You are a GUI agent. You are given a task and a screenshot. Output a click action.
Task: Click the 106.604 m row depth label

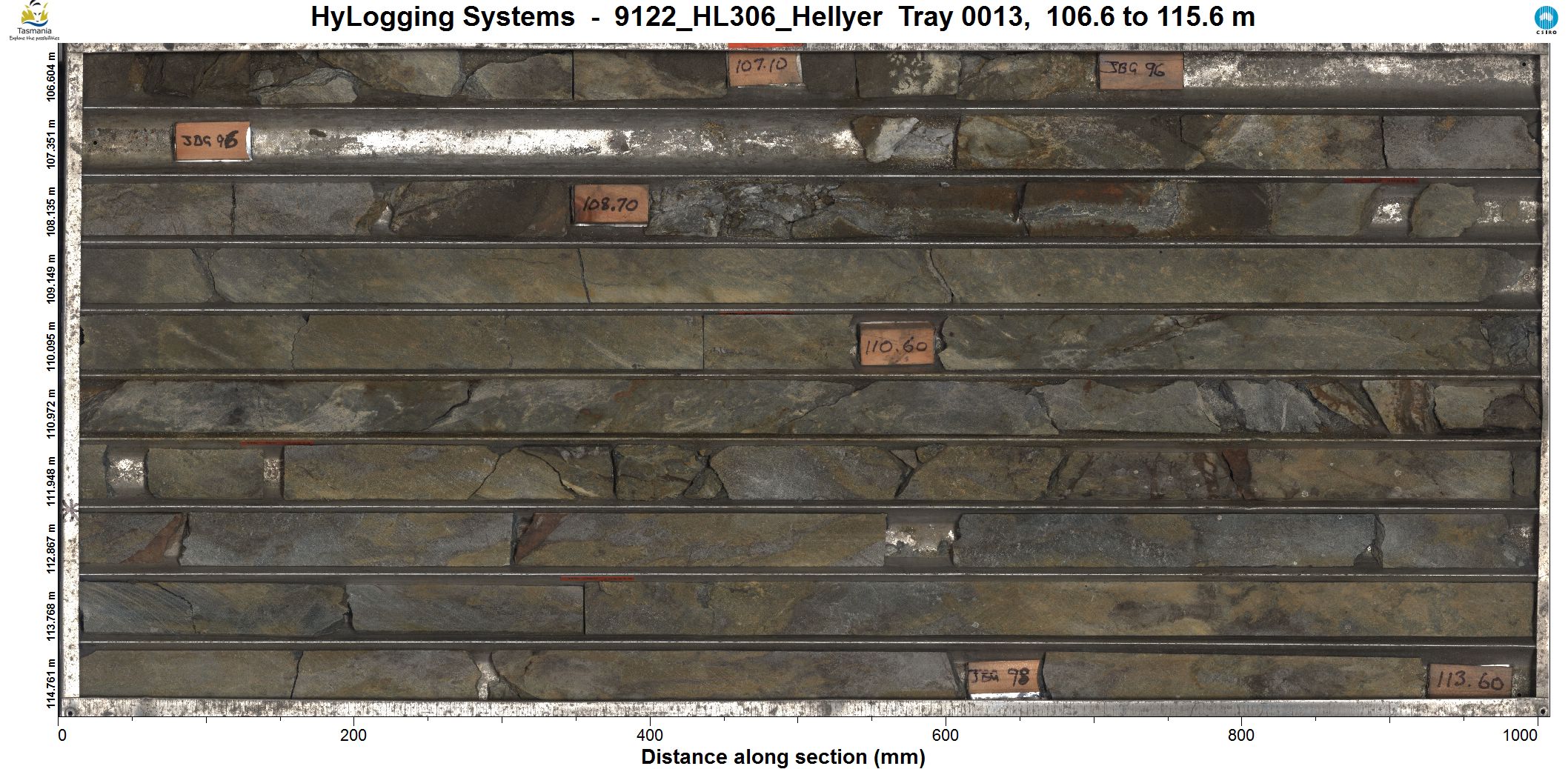point(51,76)
